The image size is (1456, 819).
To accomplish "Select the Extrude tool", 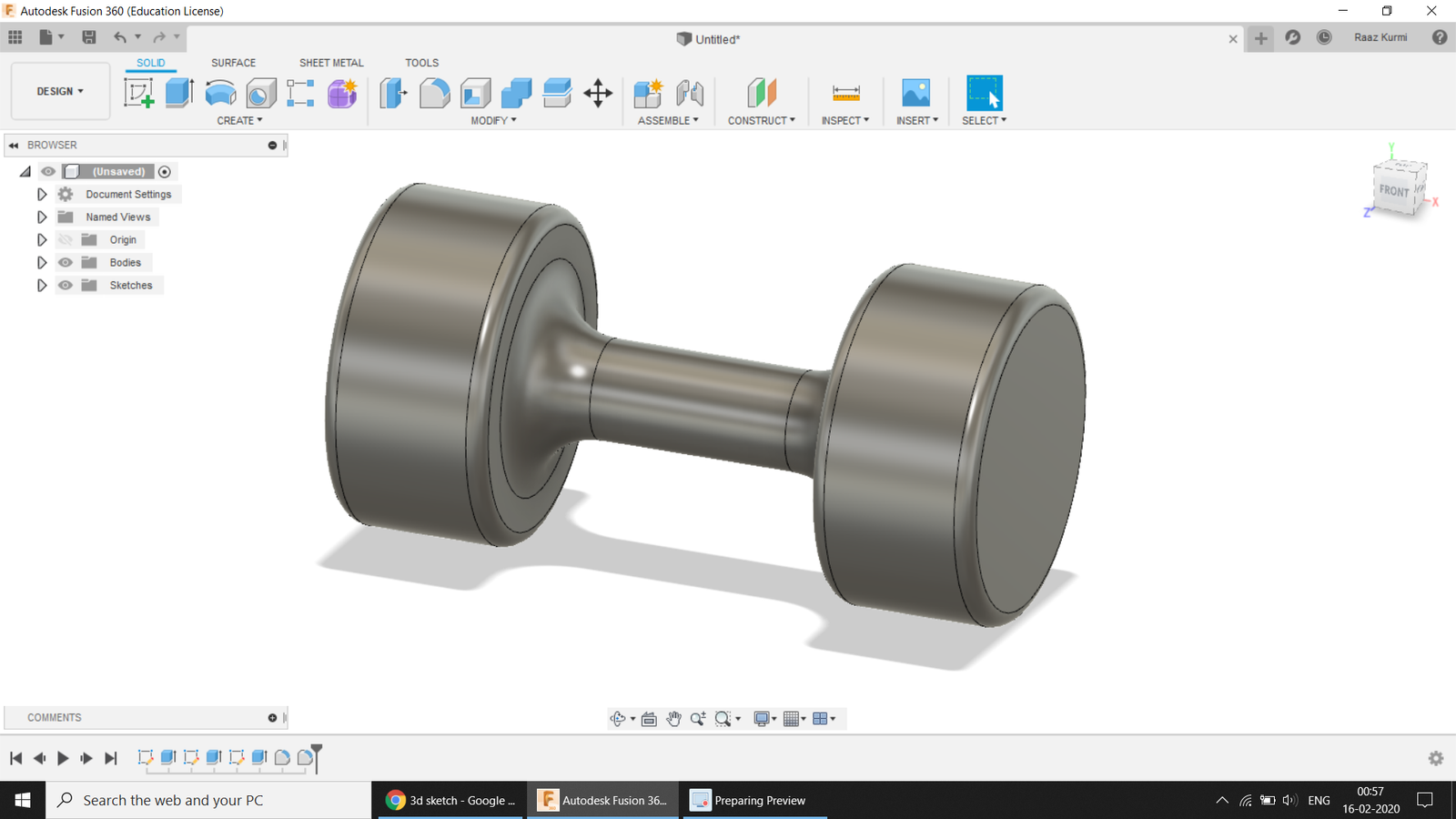I will click(179, 93).
